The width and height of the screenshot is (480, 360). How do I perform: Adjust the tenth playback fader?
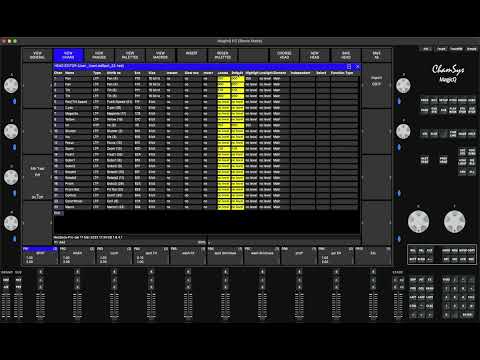(373, 306)
